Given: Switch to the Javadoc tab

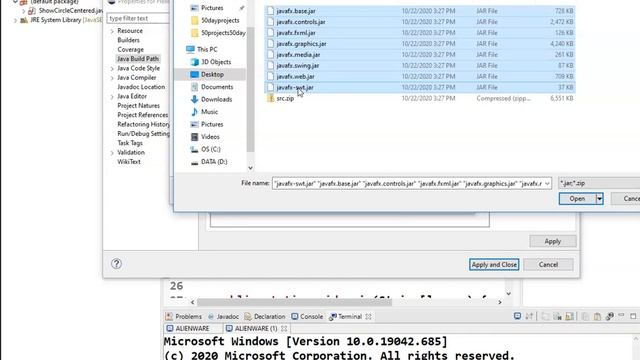Looking at the screenshot, I should (223, 317).
